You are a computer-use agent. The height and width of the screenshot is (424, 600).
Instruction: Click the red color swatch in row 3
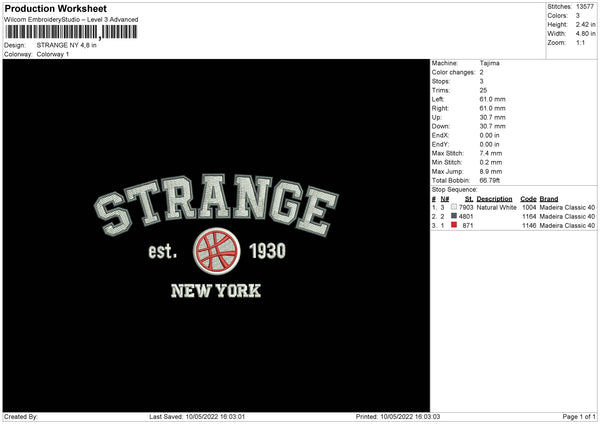coord(454,225)
